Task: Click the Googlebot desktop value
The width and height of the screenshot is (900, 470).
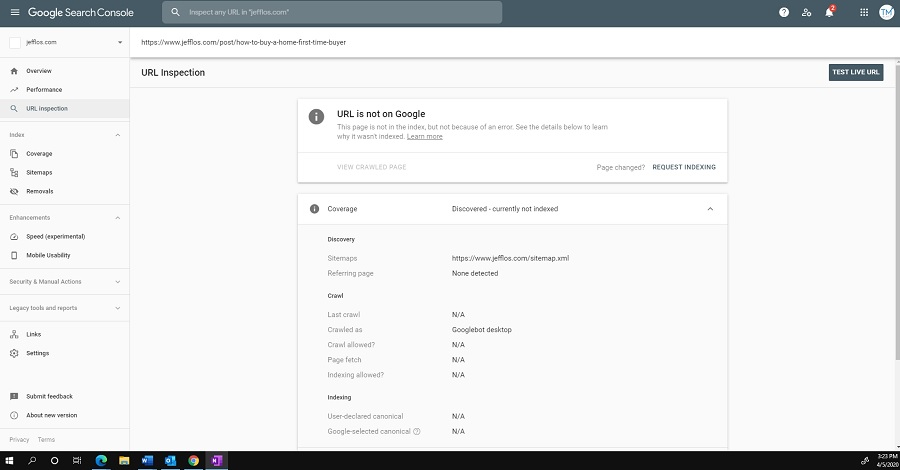Action: [x=482, y=330]
